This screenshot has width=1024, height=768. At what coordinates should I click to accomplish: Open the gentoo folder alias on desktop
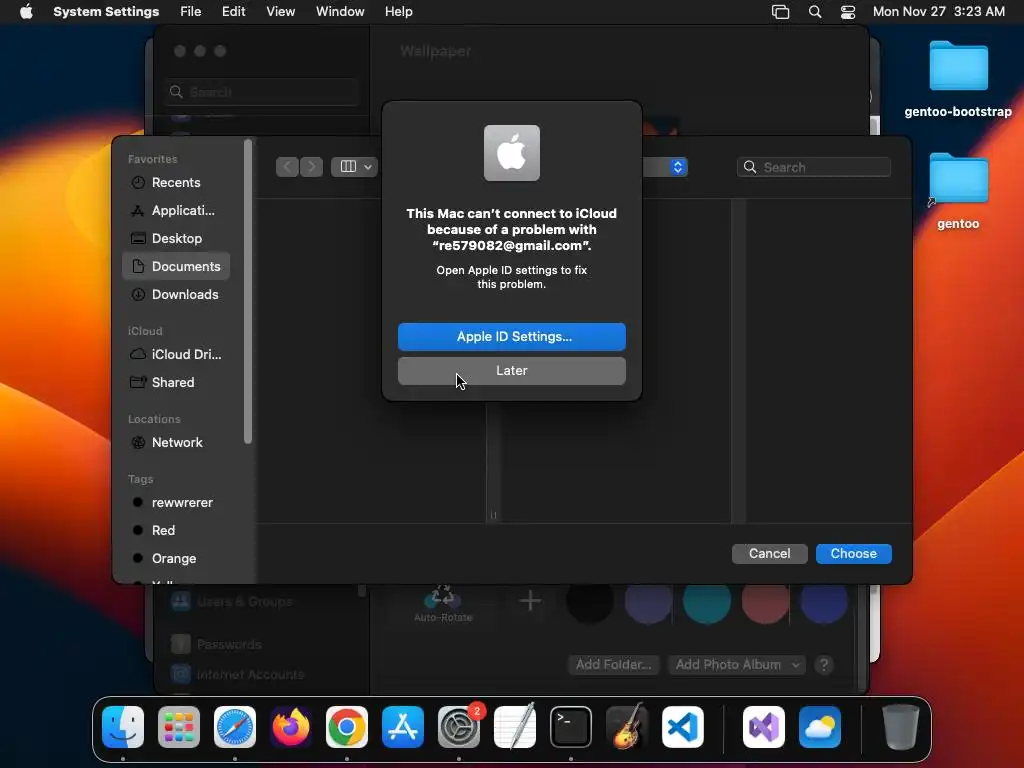coord(958,191)
